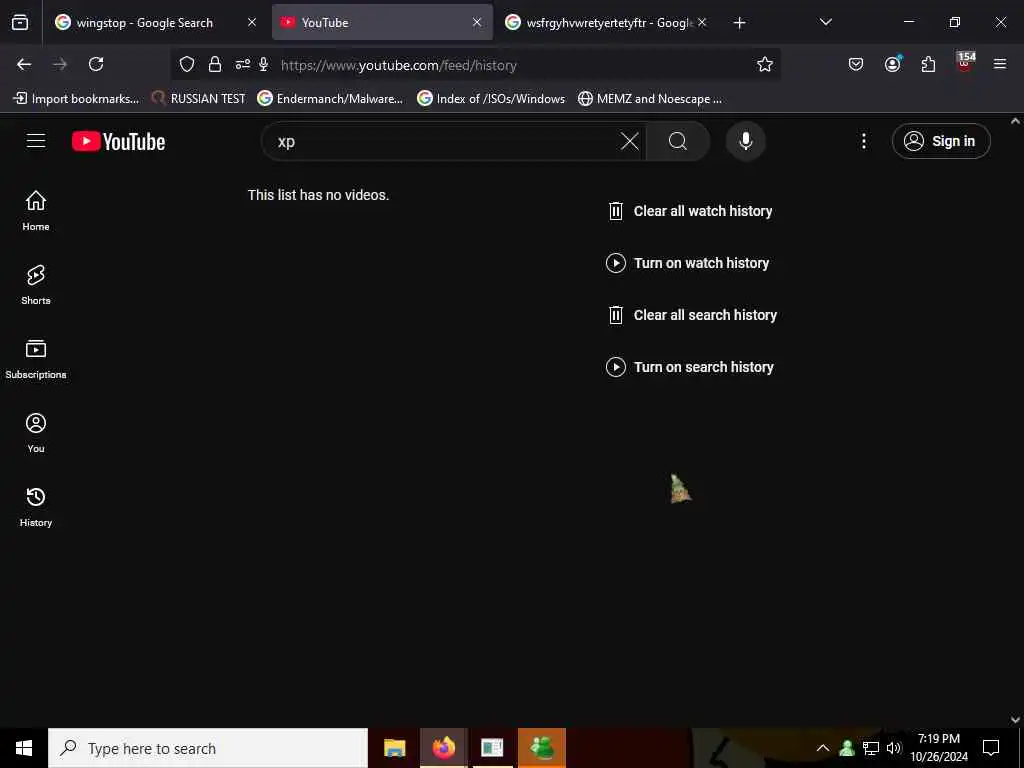
Task: Open the YouTube guide hamburger menu
Action: [36, 141]
